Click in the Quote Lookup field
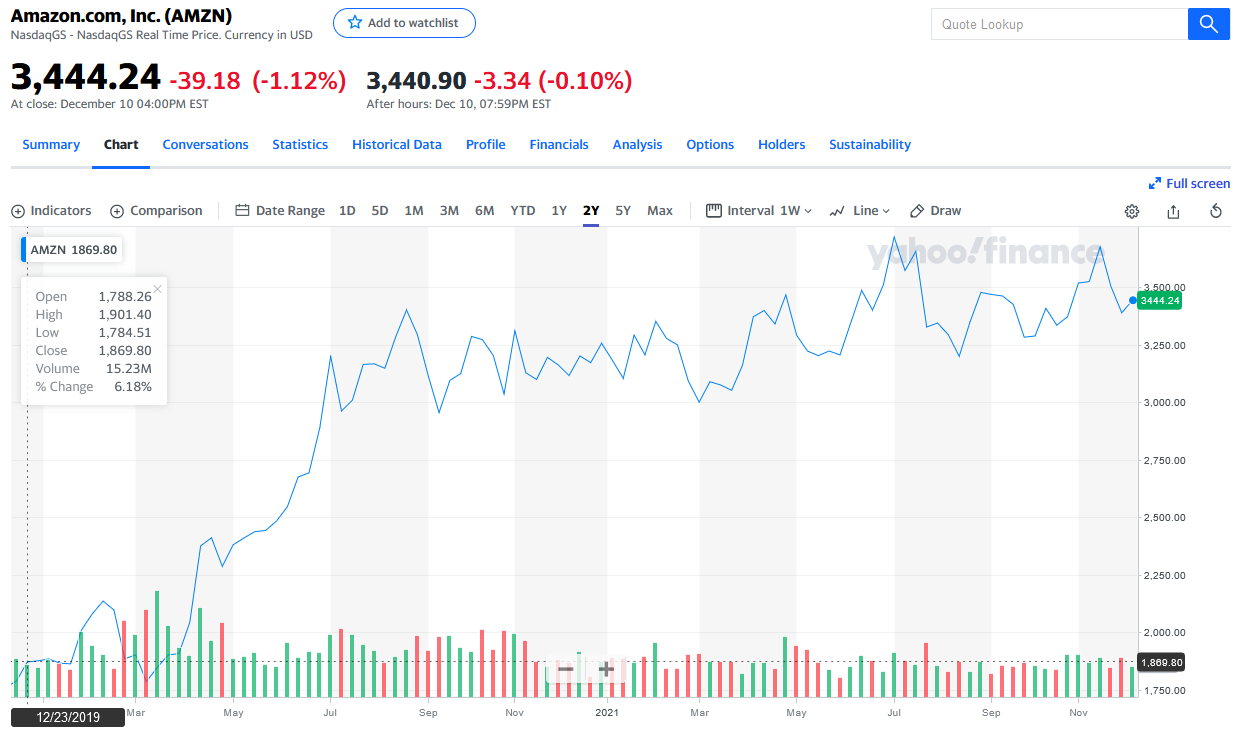The image size is (1247, 735). click(x=1059, y=24)
